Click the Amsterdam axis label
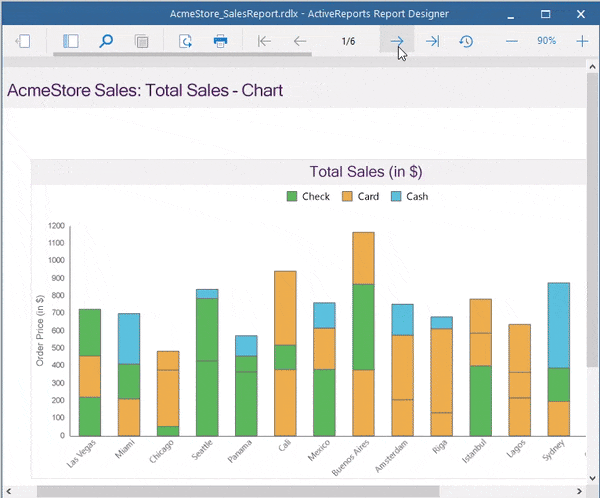This screenshot has width=600, height=498. 391,456
